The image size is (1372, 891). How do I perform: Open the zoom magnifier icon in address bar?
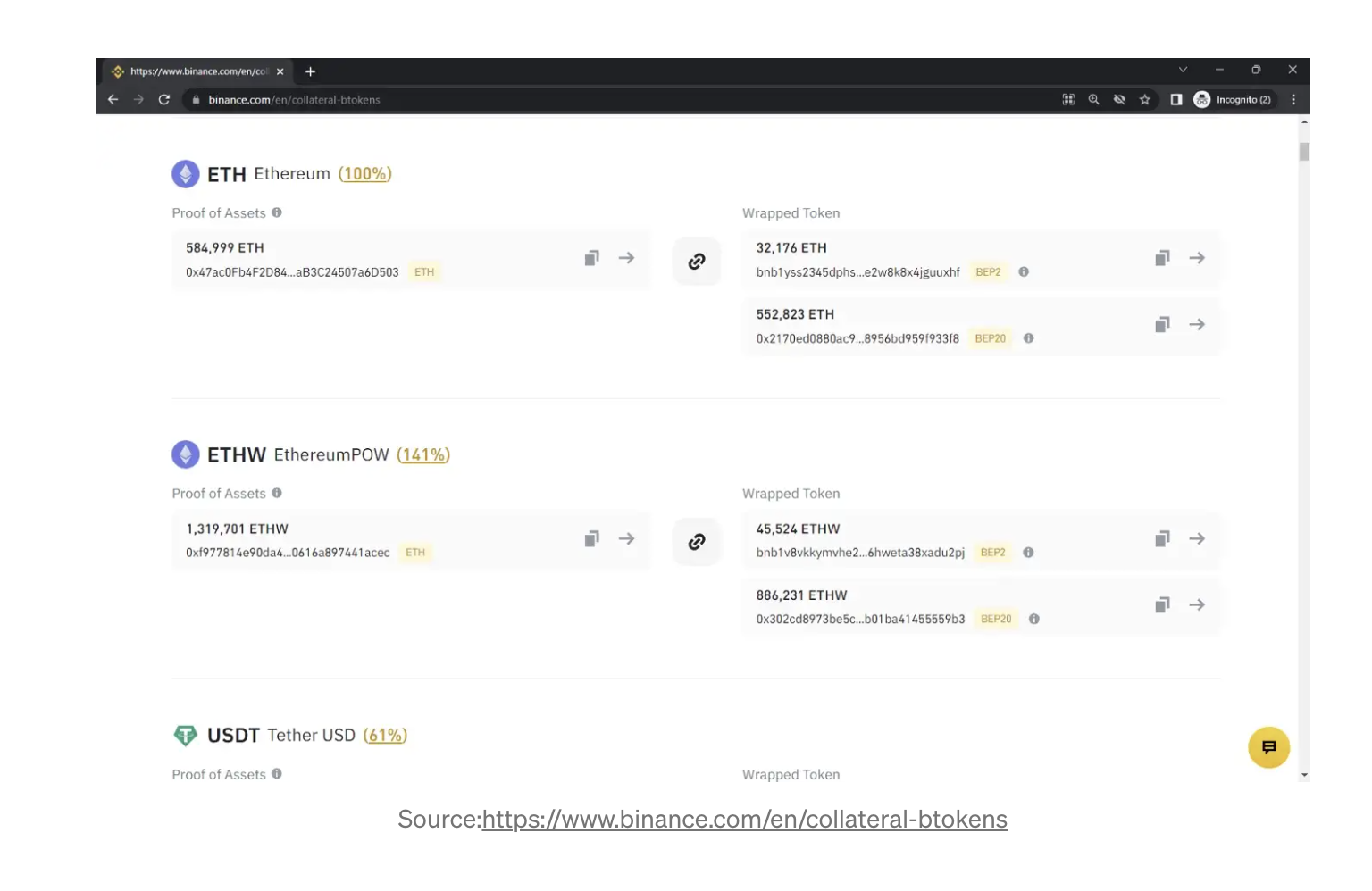tap(1093, 99)
